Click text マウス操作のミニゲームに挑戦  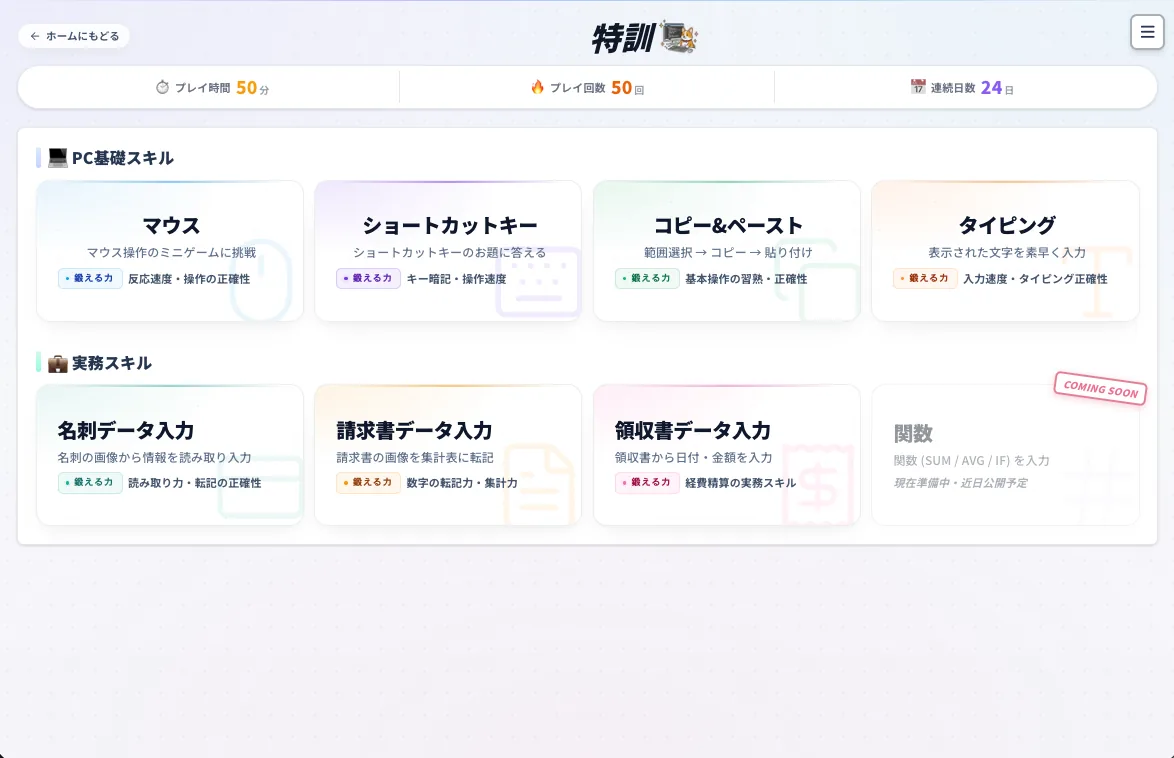click(x=171, y=252)
